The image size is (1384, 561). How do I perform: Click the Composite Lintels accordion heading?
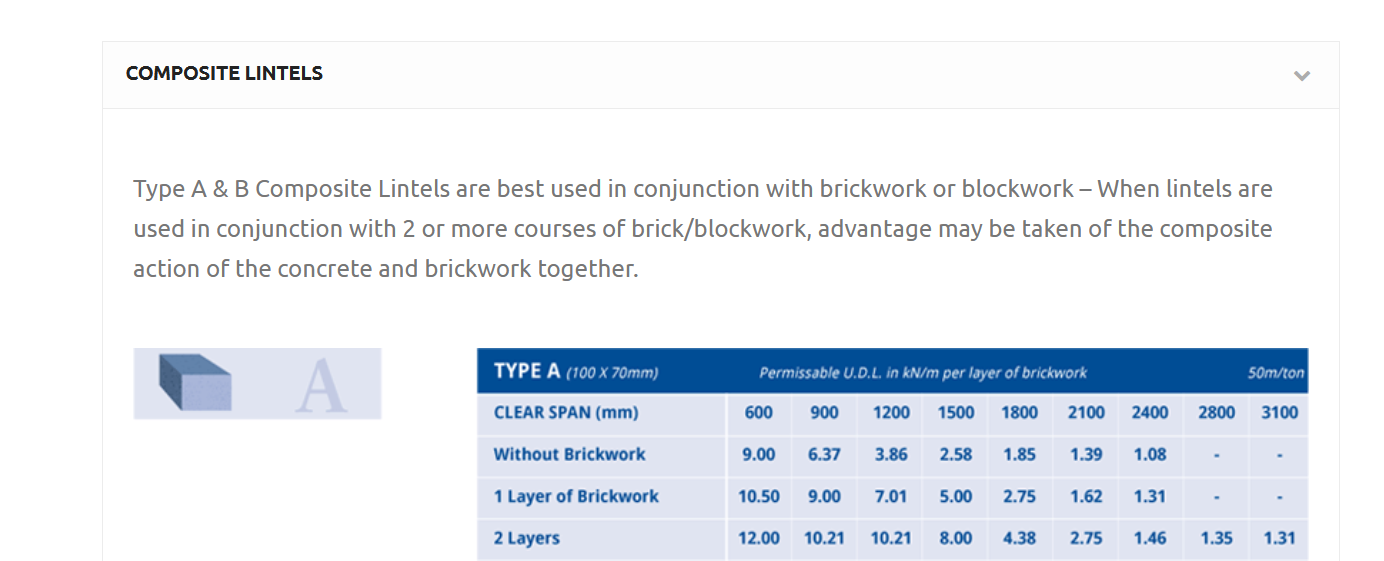click(224, 73)
